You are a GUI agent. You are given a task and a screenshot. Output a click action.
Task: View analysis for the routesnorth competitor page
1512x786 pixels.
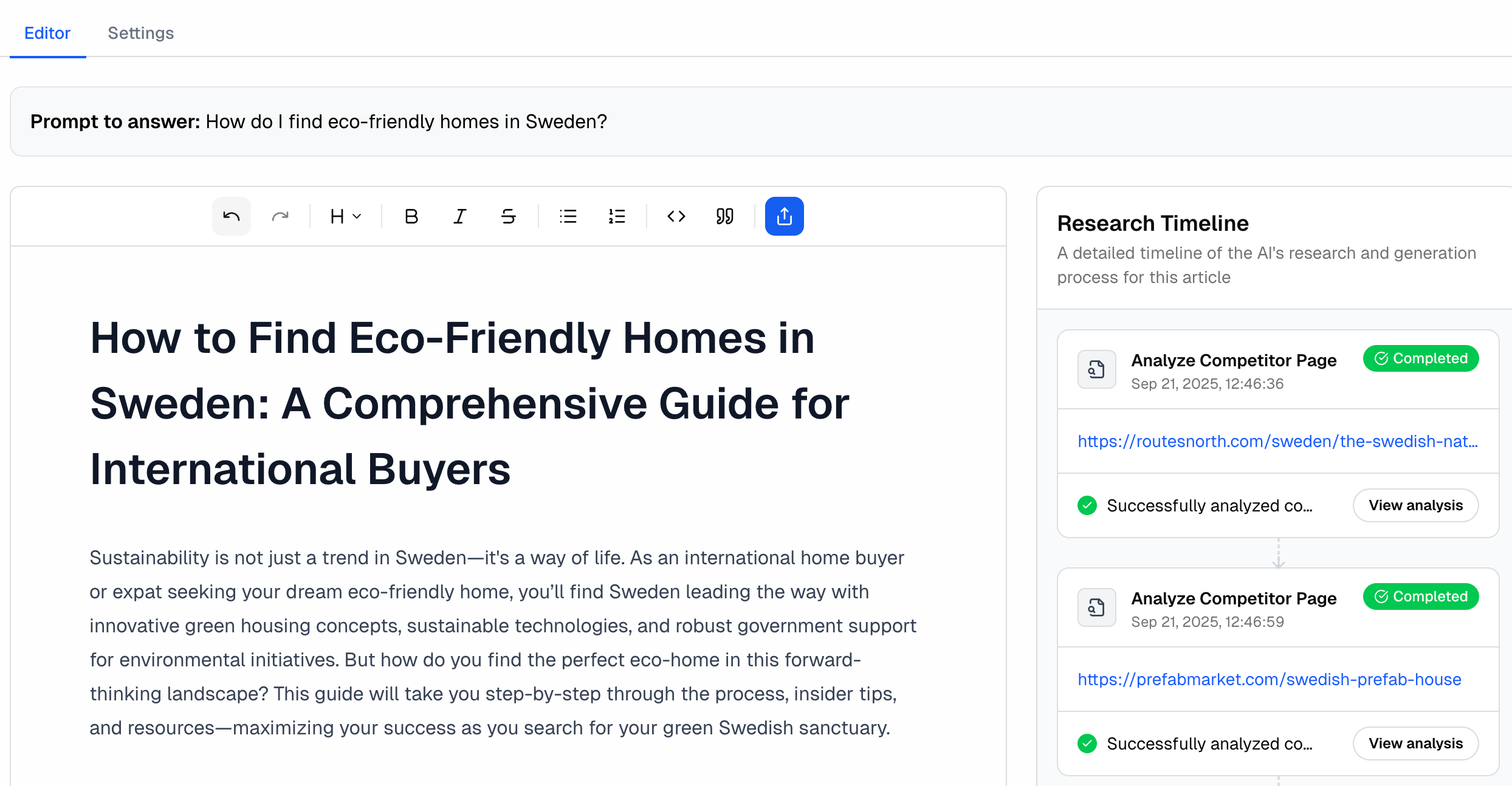[1415, 505]
